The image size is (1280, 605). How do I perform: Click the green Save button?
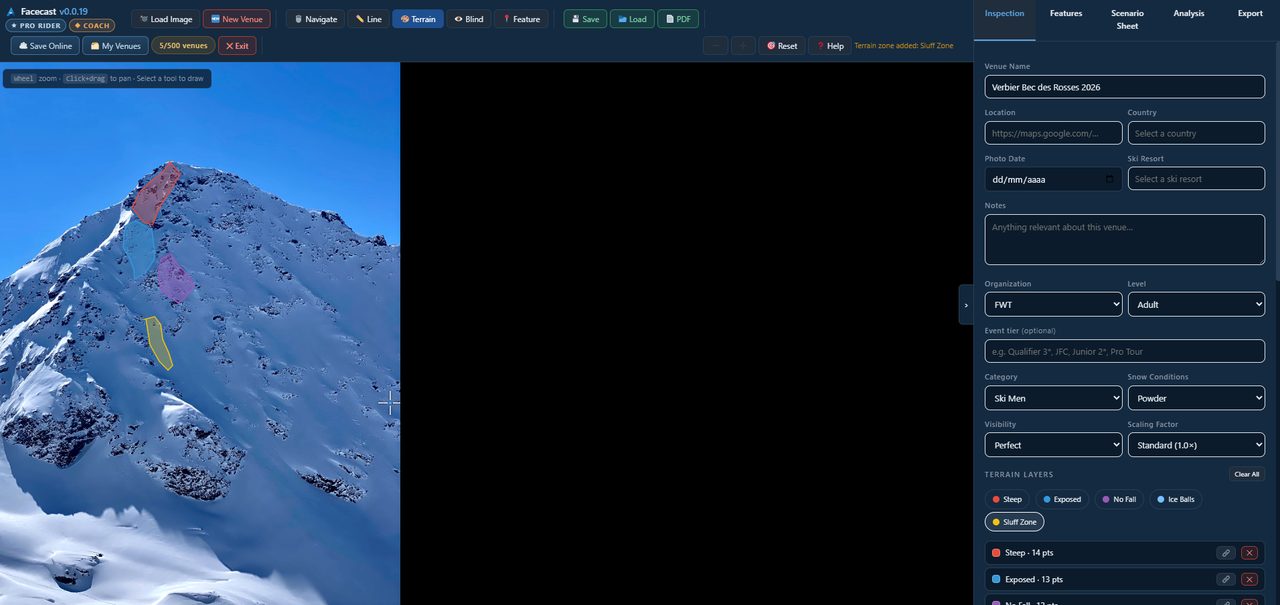(x=585, y=19)
